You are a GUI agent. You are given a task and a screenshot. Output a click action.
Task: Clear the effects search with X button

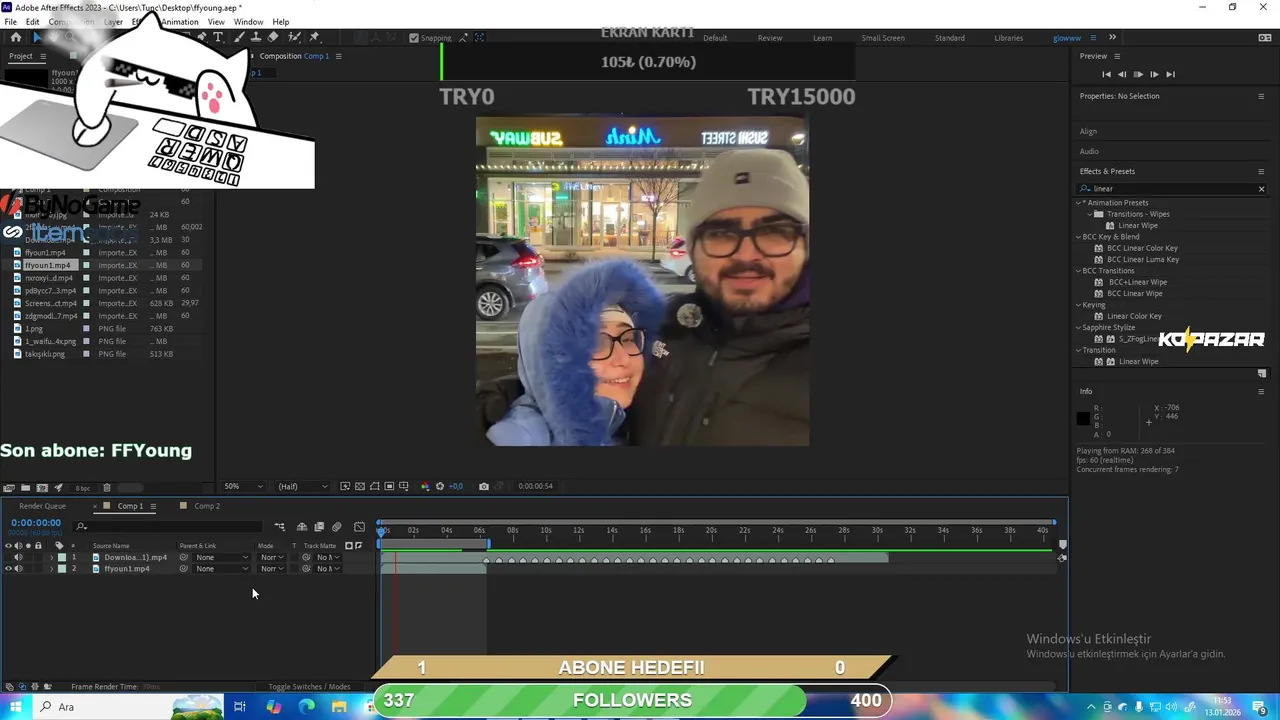point(1261,189)
